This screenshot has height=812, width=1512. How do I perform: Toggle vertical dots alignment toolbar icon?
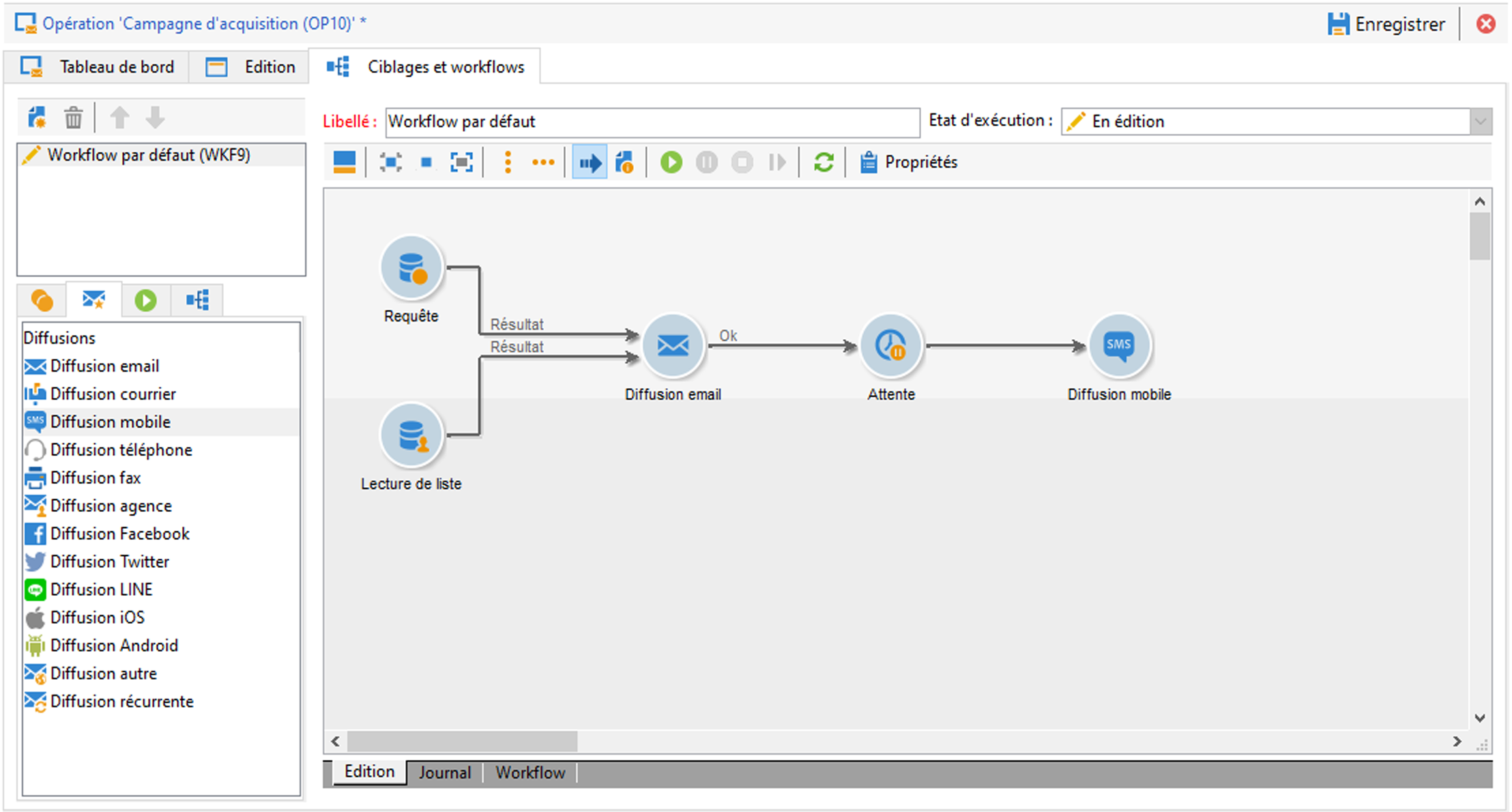pos(508,162)
